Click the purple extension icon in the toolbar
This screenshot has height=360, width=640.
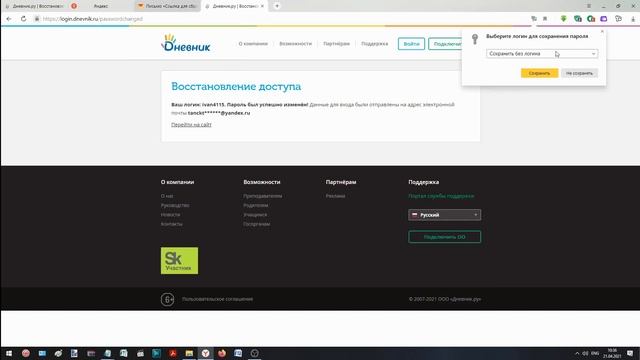pyautogui.click(x=604, y=19)
